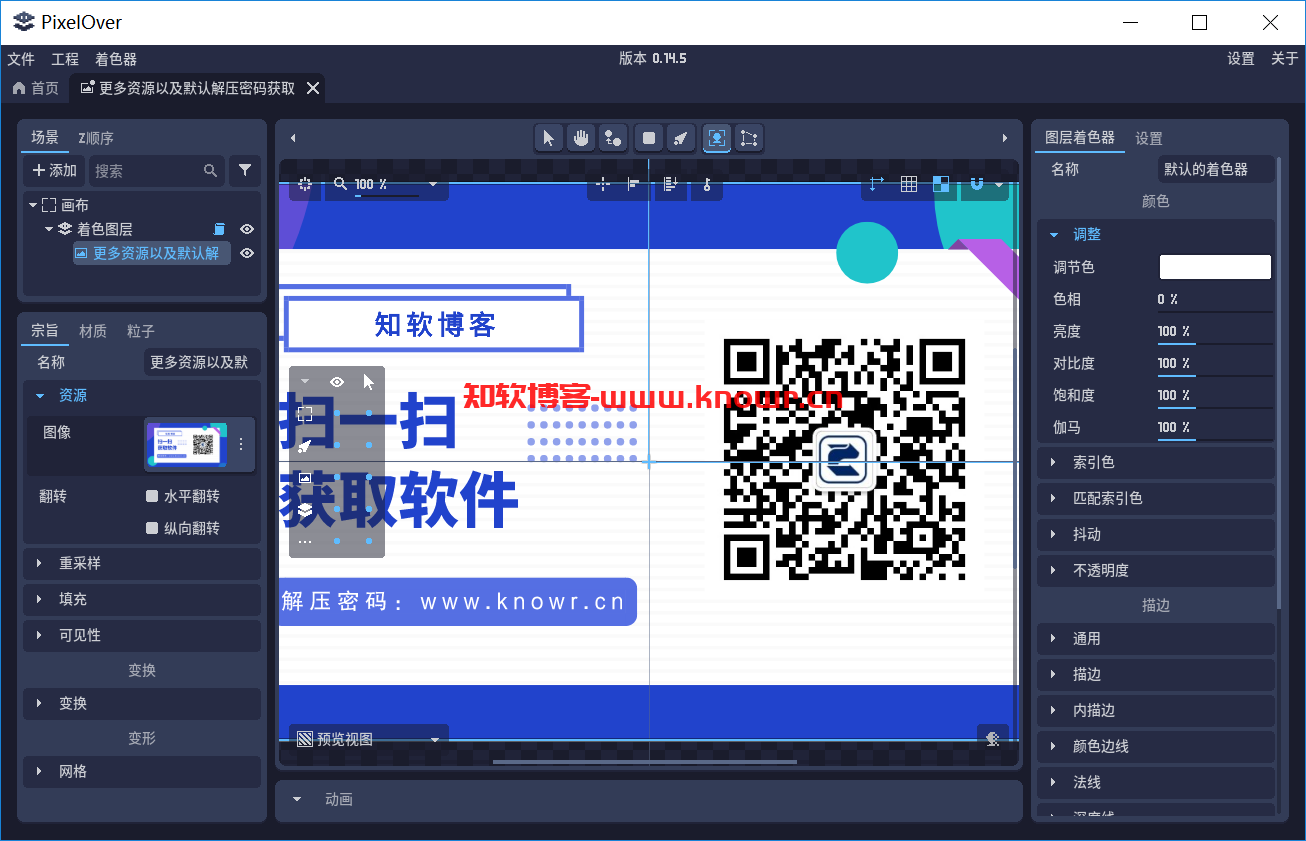
Task: Expand the 填充 section
Action: coord(141,599)
